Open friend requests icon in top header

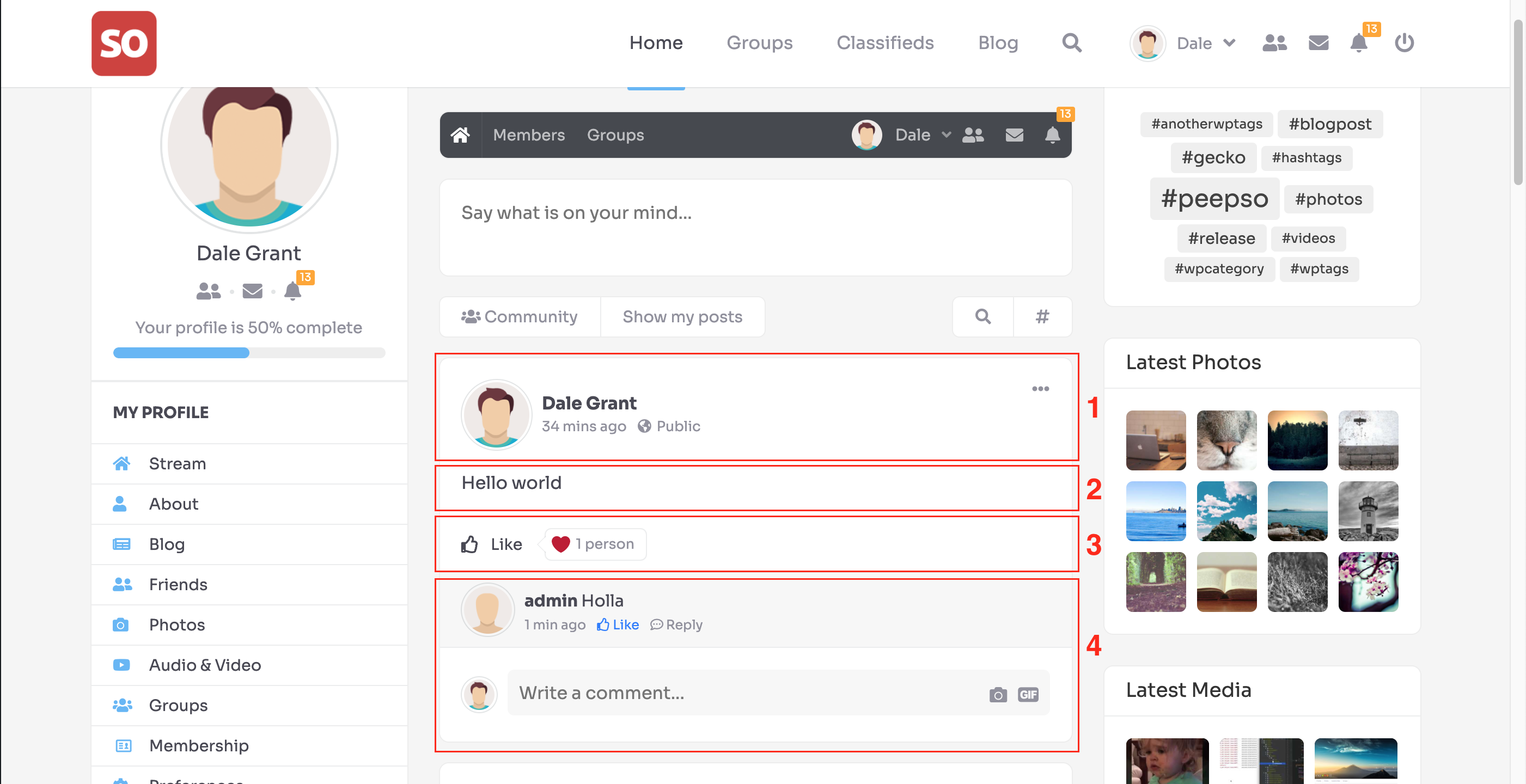pos(1274,42)
